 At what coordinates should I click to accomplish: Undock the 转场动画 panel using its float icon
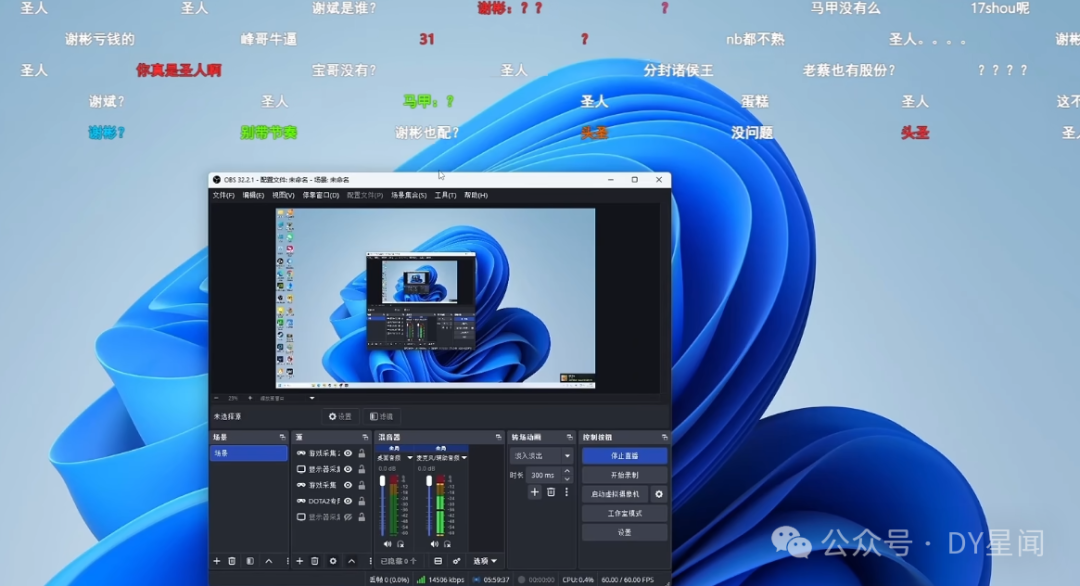[x=569, y=437]
